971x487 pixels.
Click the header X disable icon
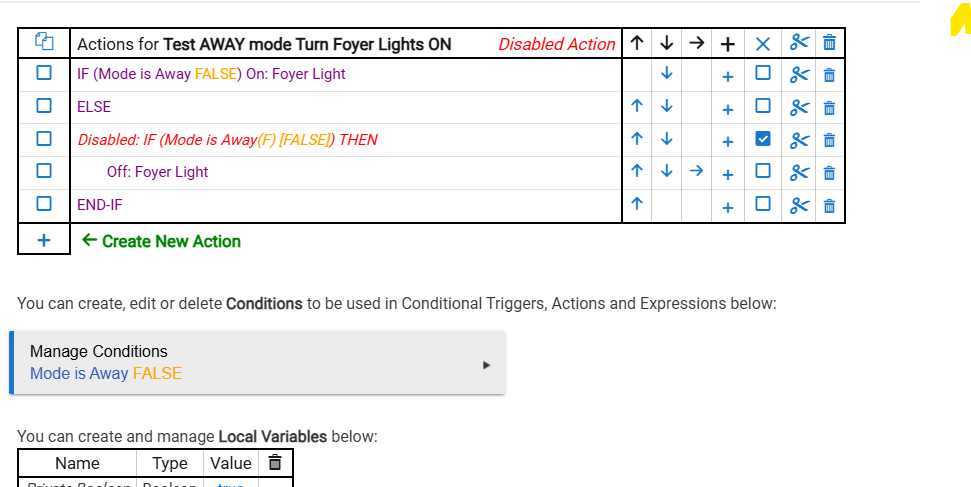[x=763, y=43]
